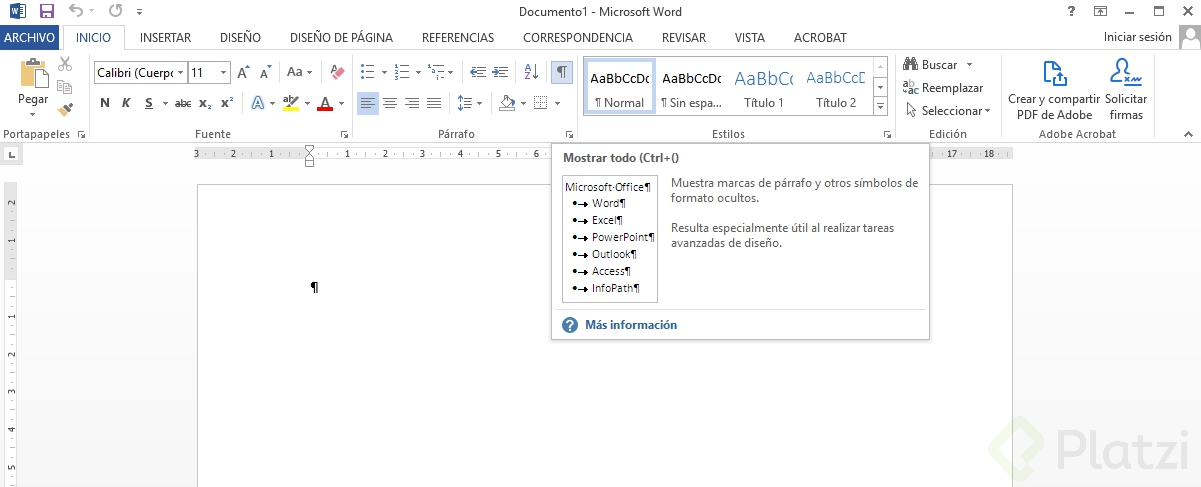Toggle left alignment button
This screenshot has width=1201, height=487.
368,103
